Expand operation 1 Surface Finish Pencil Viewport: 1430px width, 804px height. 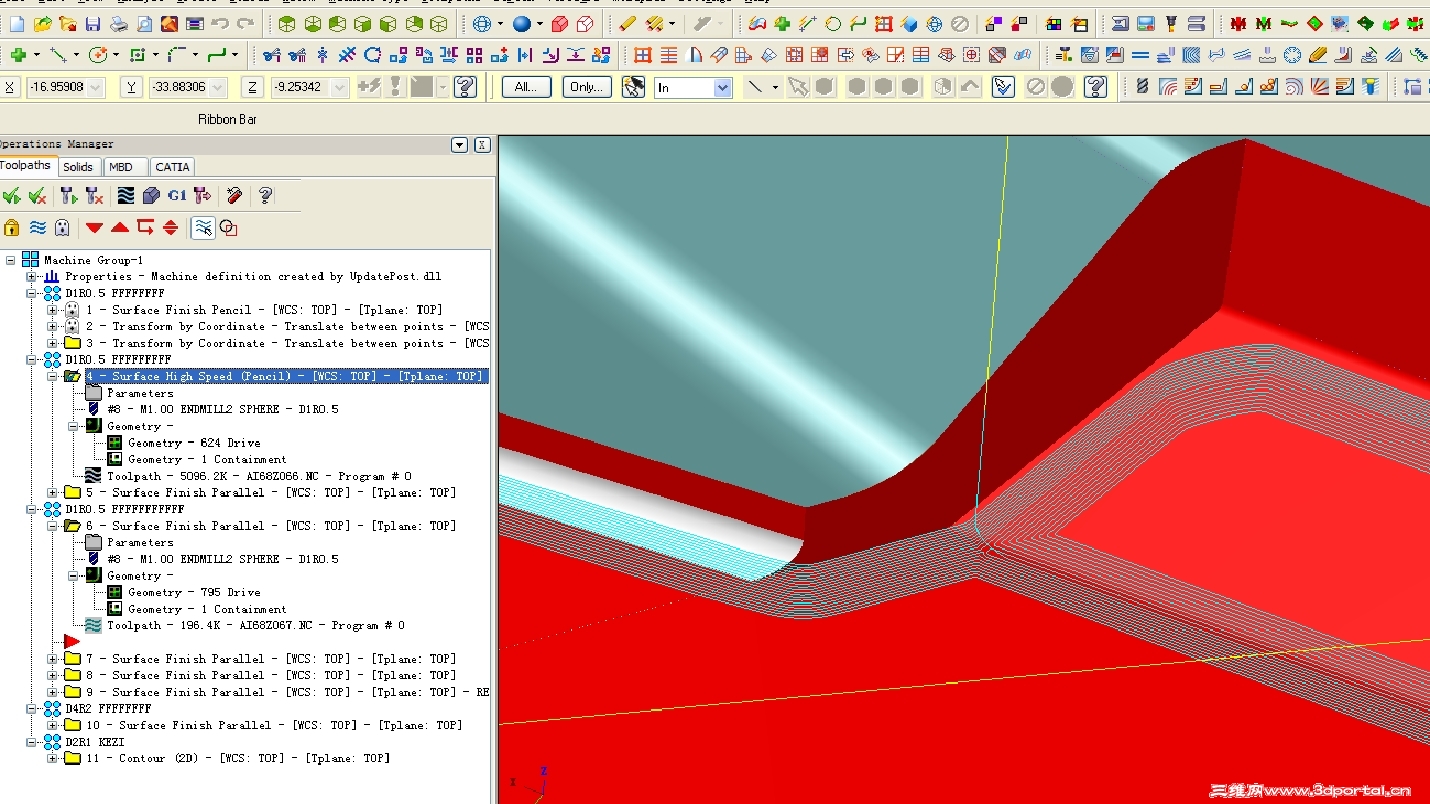pos(52,310)
